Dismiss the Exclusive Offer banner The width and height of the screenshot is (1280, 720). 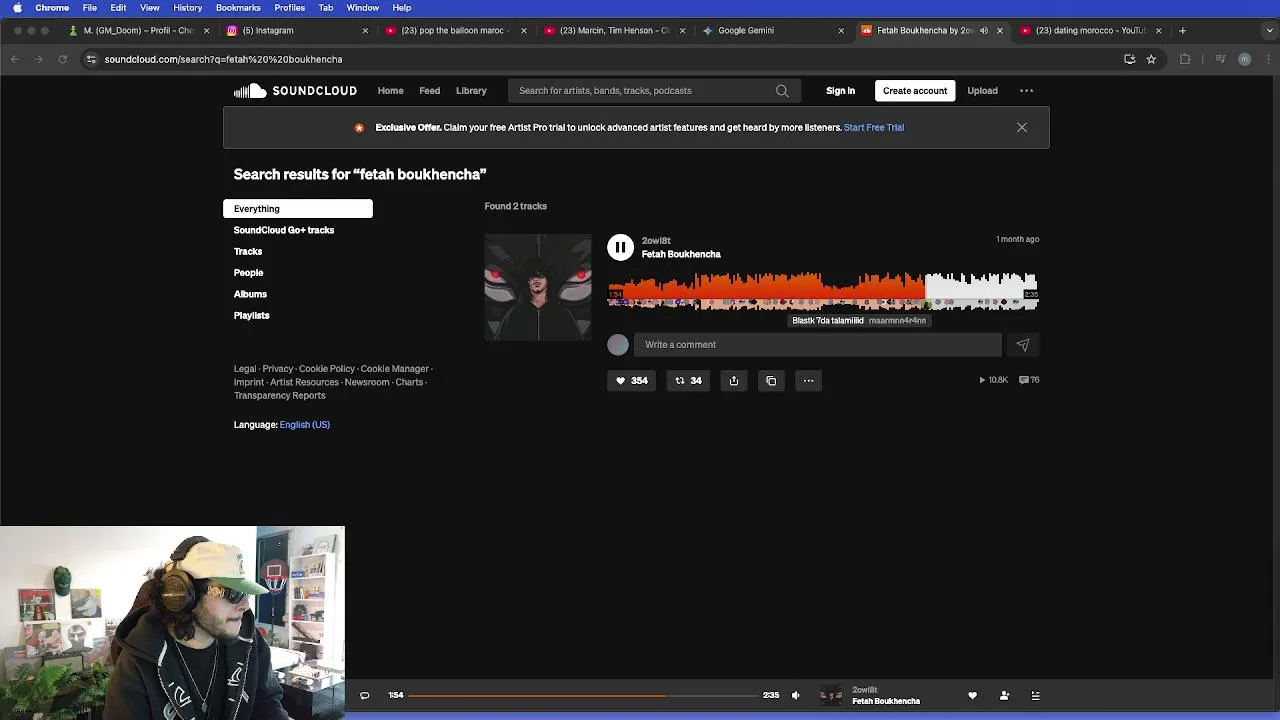(x=1021, y=128)
